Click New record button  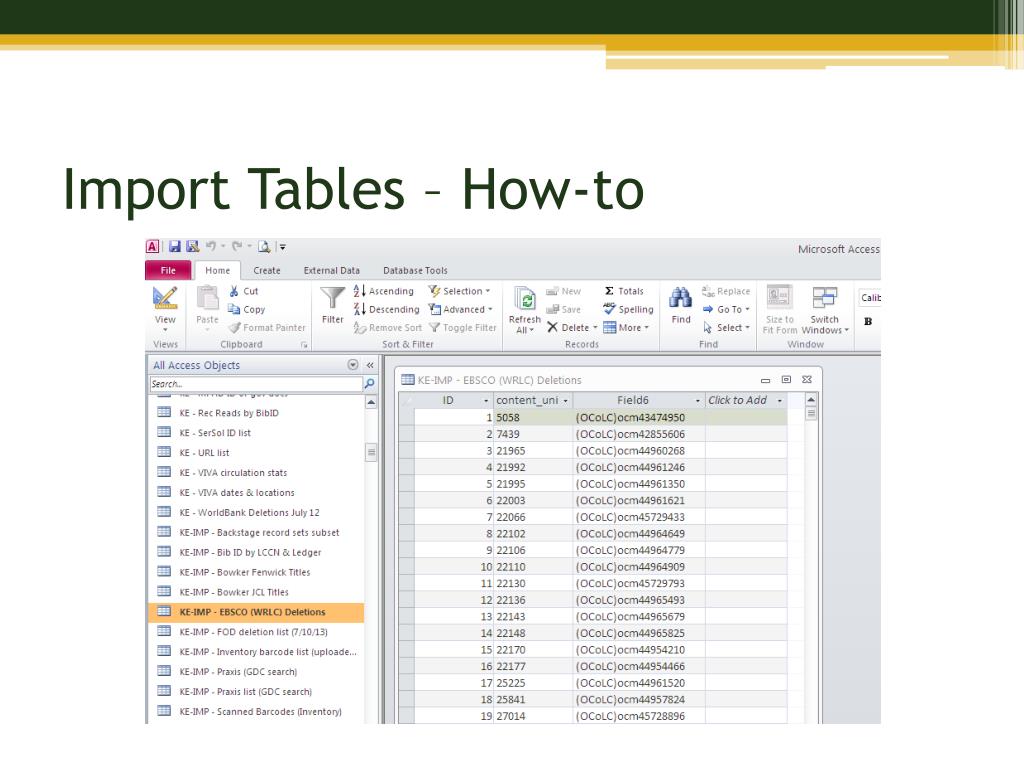click(564, 291)
